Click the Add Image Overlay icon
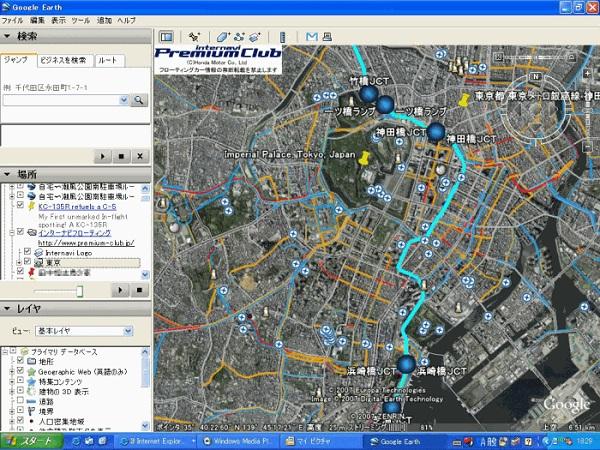The image size is (600, 450). [255, 37]
